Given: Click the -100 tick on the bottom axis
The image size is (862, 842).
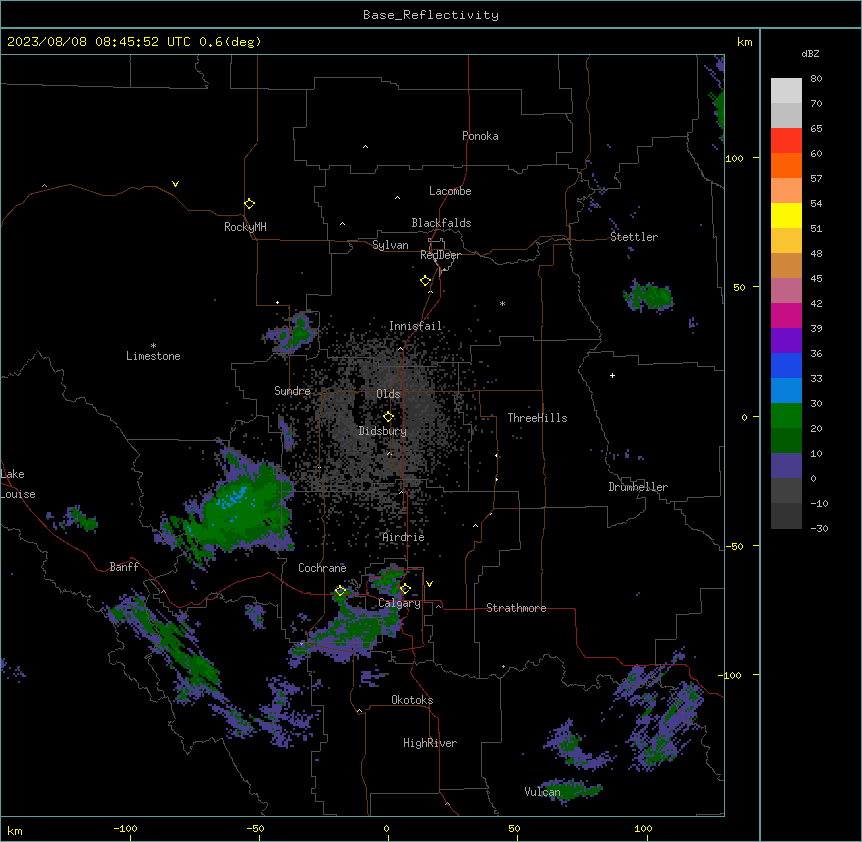Looking at the screenshot, I should pyautogui.click(x=125, y=828).
